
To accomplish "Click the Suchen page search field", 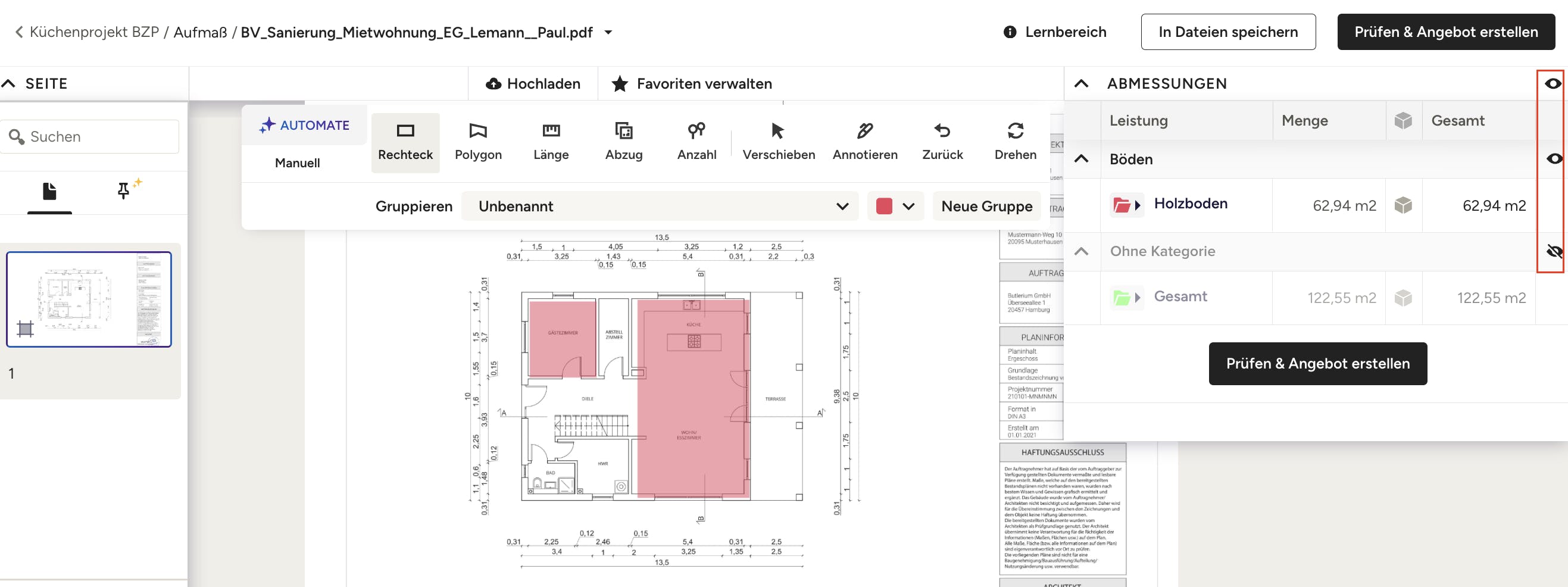I will pyautogui.click(x=98, y=136).
